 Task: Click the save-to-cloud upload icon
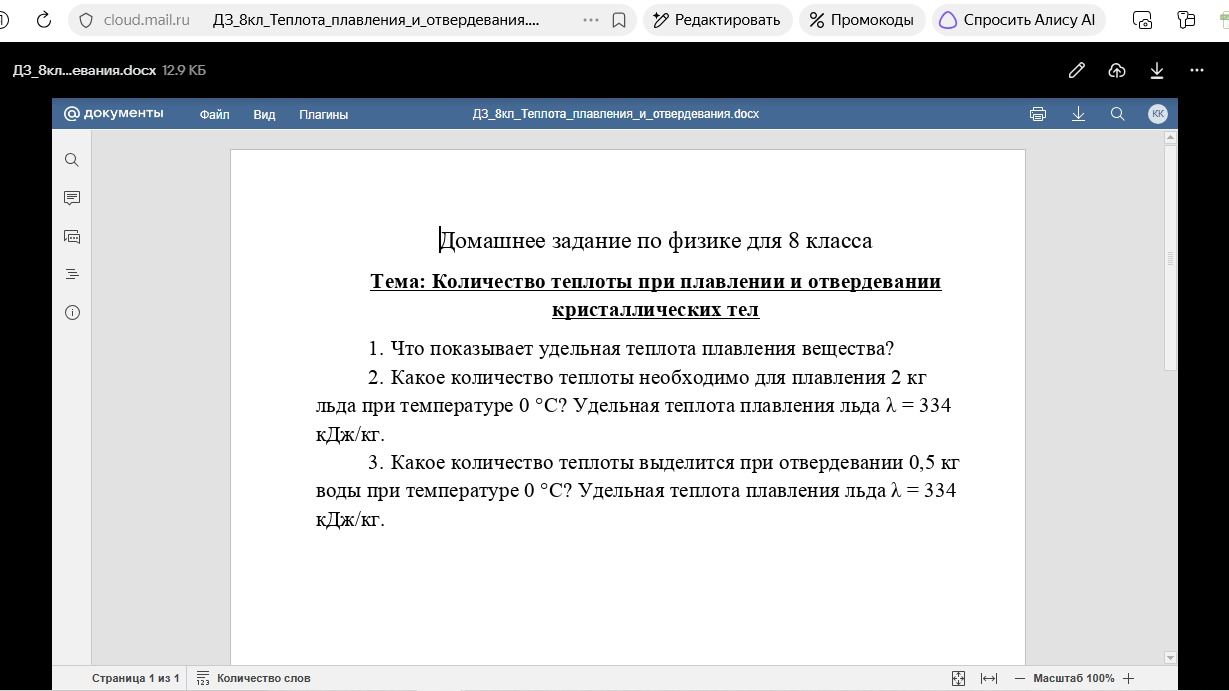(x=1117, y=70)
